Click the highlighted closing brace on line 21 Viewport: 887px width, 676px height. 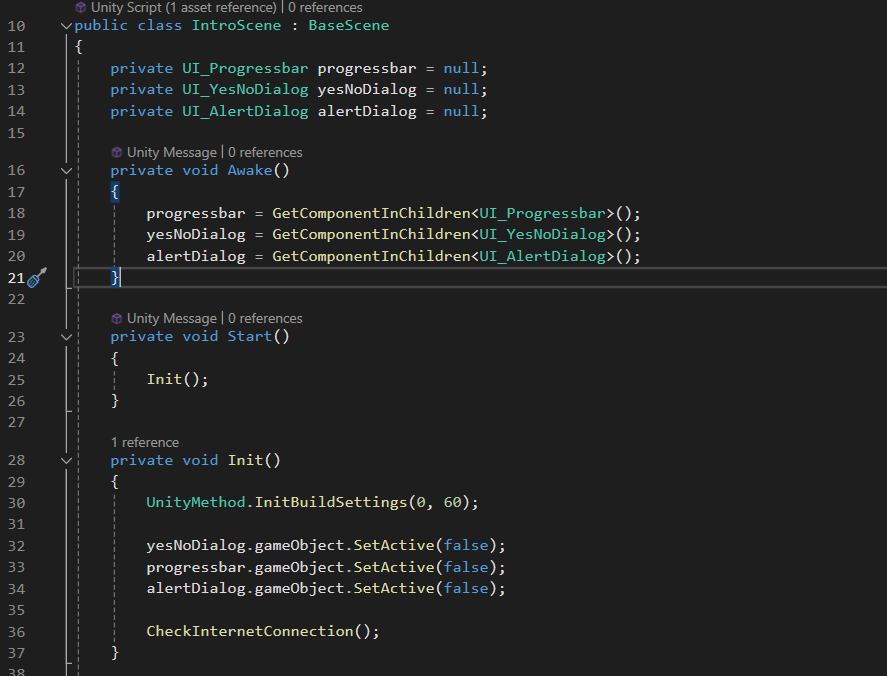pyautogui.click(x=115, y=278)
